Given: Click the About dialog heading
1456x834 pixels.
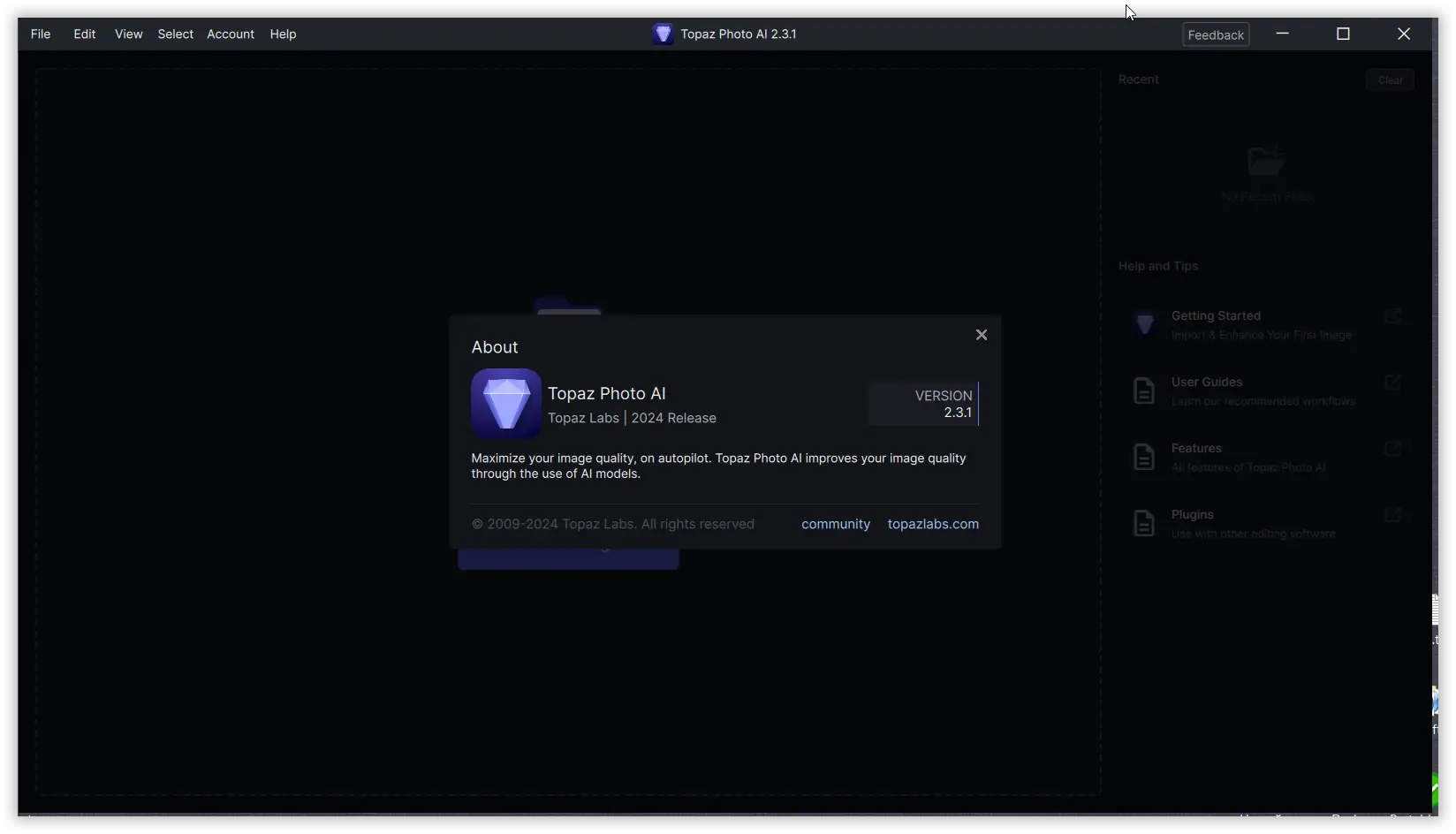Looking at the screenshot, I should pos(495,347).
